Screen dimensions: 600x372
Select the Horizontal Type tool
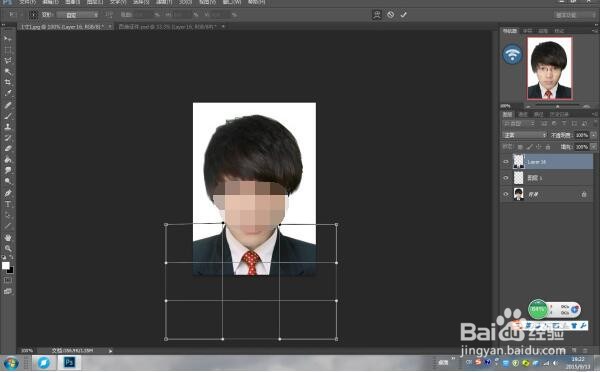coord(8,204)
